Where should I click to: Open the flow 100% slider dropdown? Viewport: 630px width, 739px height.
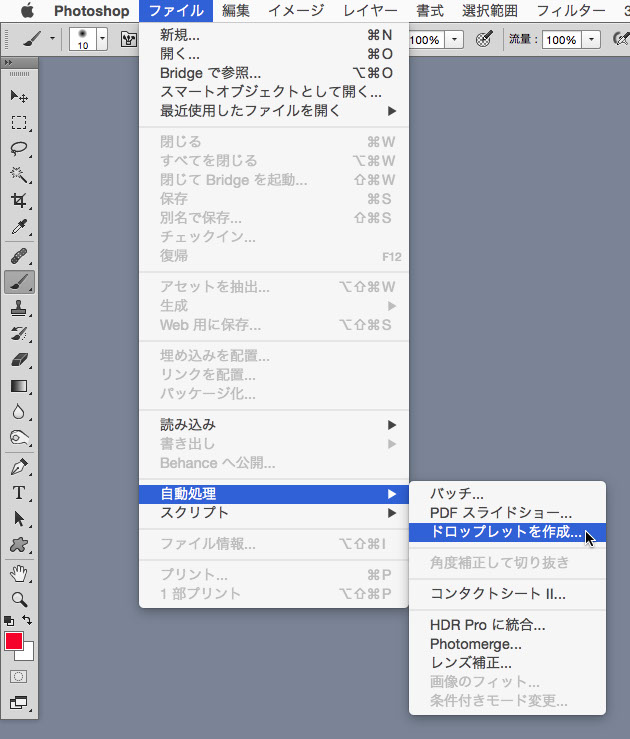click(x=591, y=40)
